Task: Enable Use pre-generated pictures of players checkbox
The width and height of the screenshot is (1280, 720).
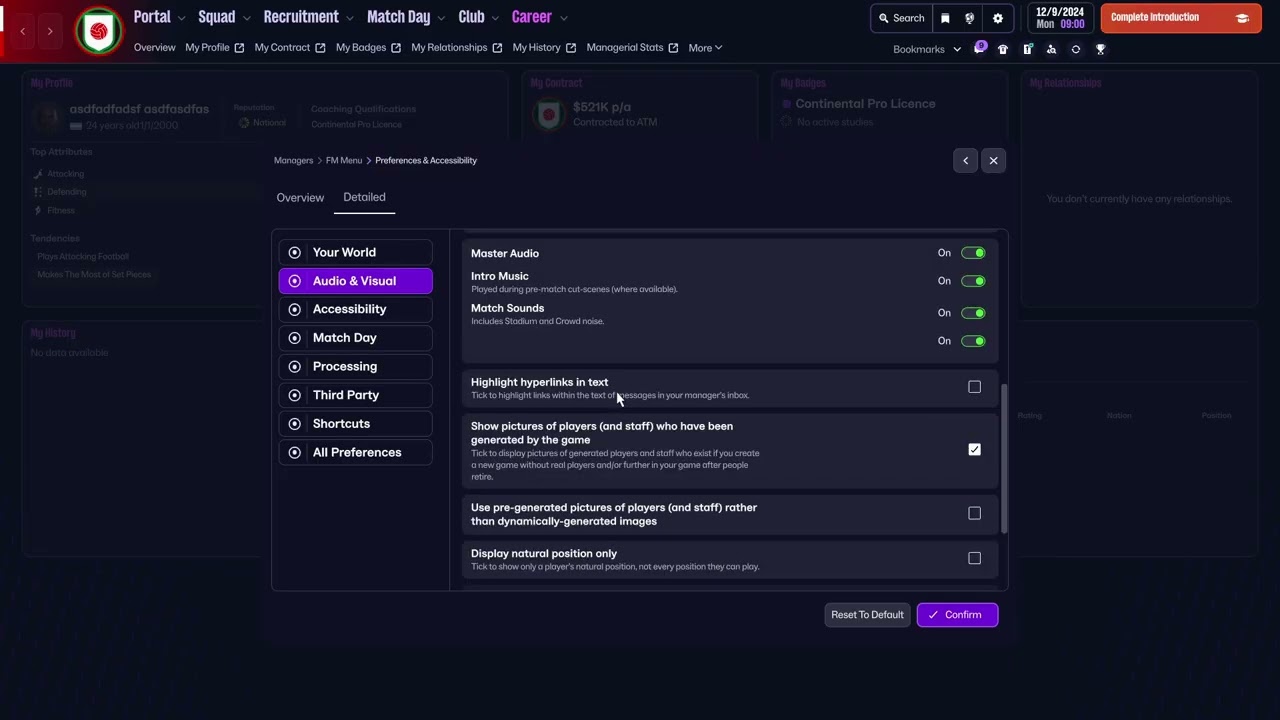Action: click(x=974, y=513)
